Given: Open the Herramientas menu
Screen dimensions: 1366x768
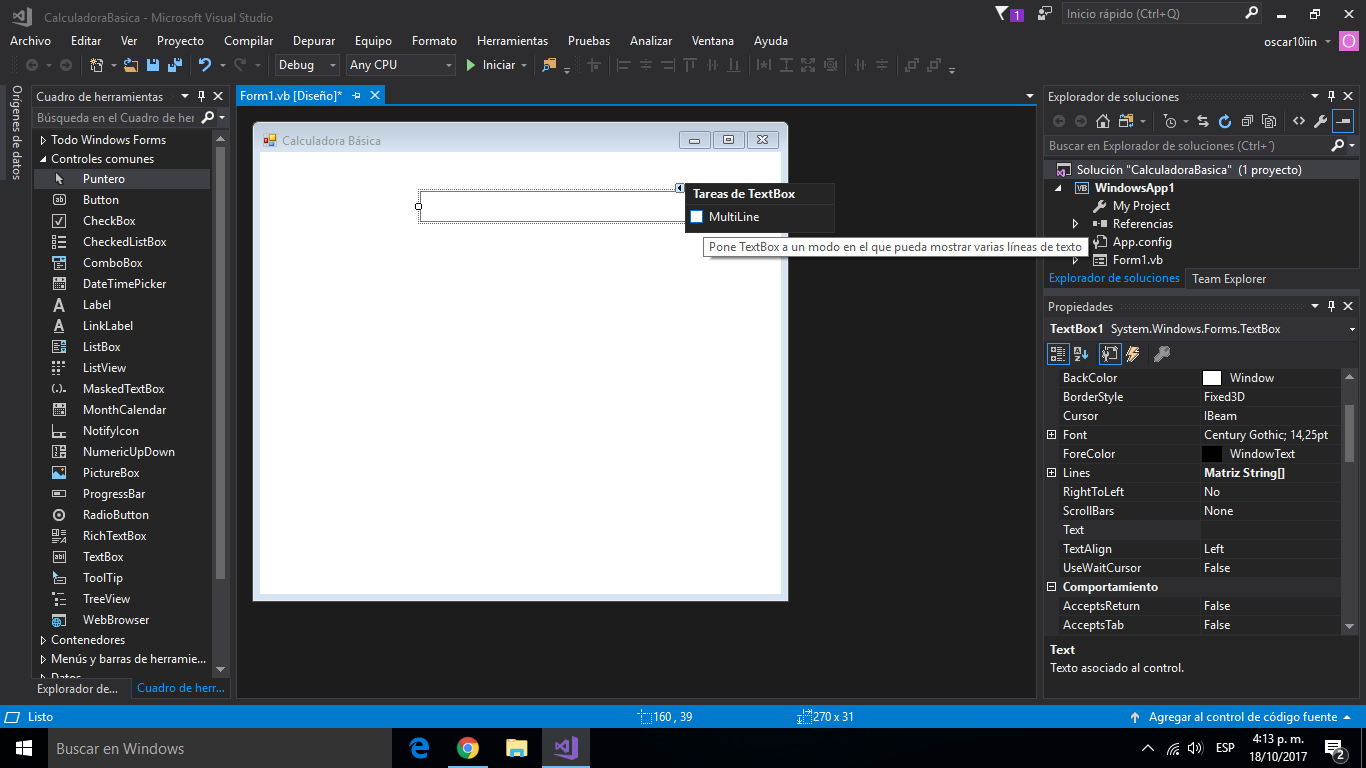Looking at the screenshot, I should [512, 41].
